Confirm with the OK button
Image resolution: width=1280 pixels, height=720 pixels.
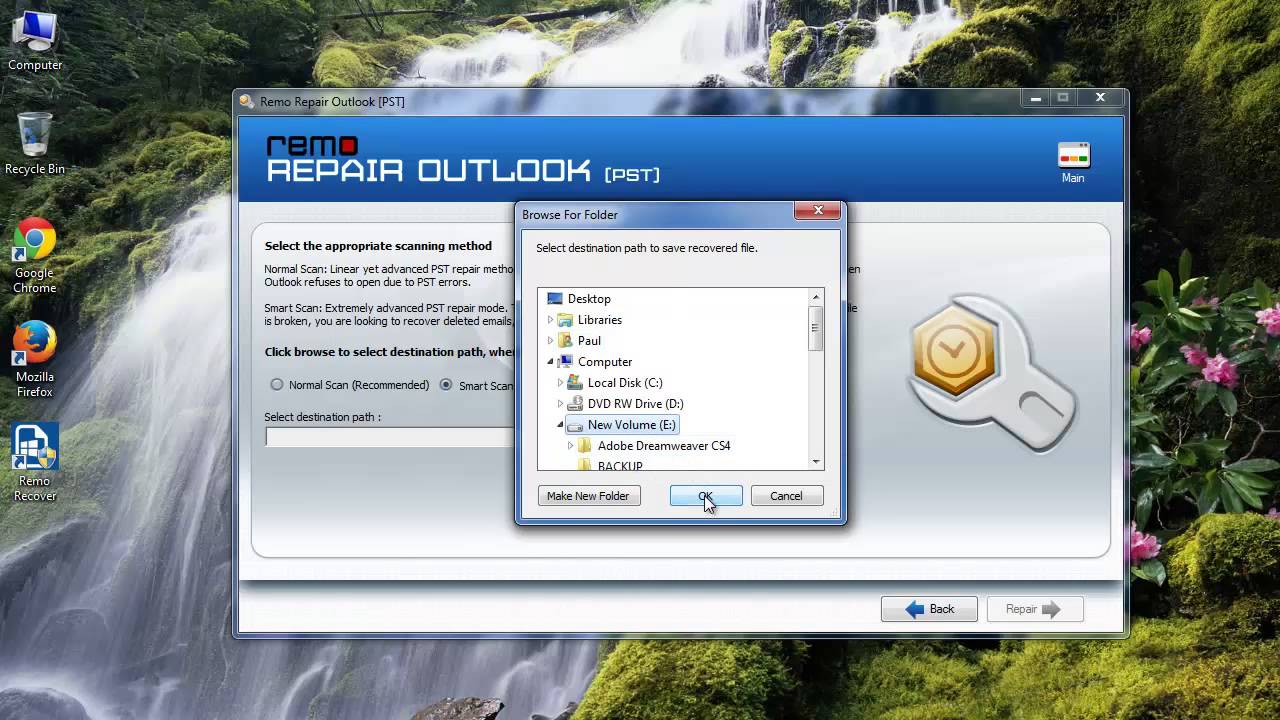point(706,496)
